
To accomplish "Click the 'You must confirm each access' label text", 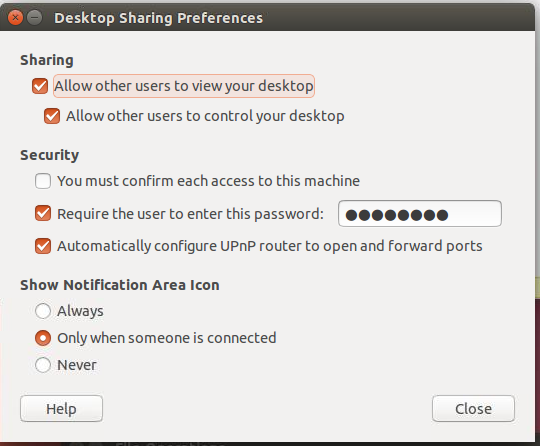I will 208,181.
